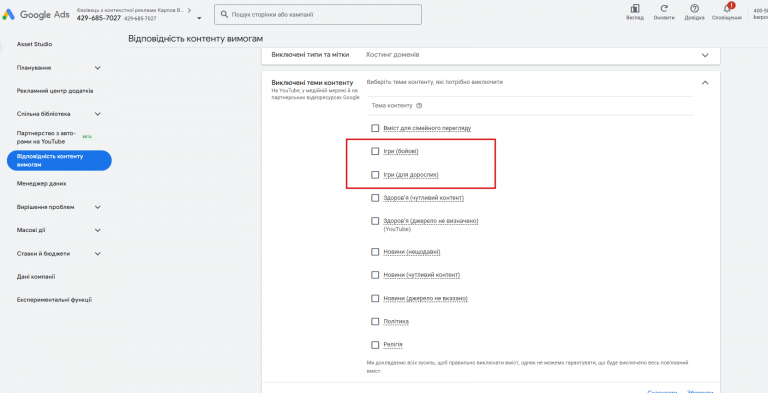Click the help icon next to Тема контенту
The width and height of the screenshot is (768, 393).
point(419,105)
